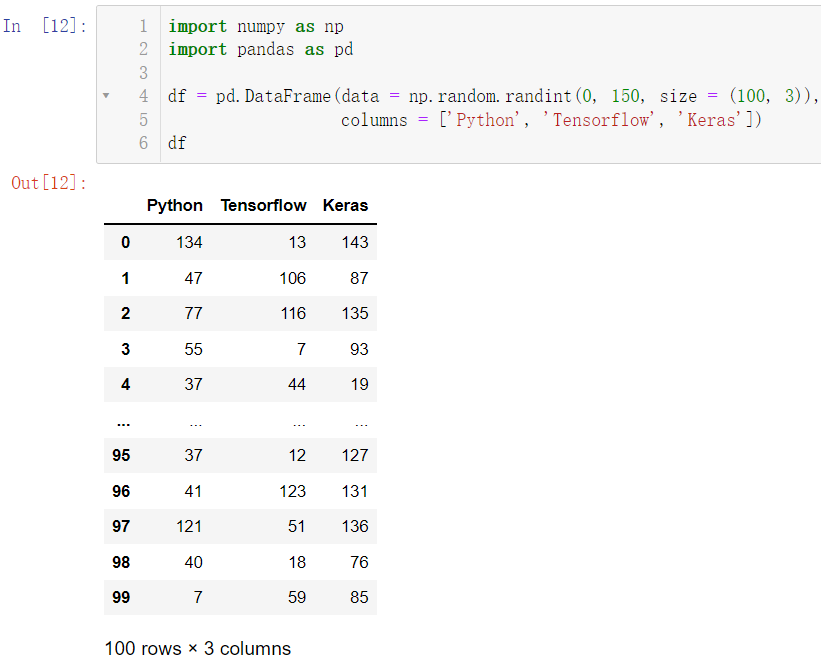
Task: Select row index 2
Action: (126, 313)
